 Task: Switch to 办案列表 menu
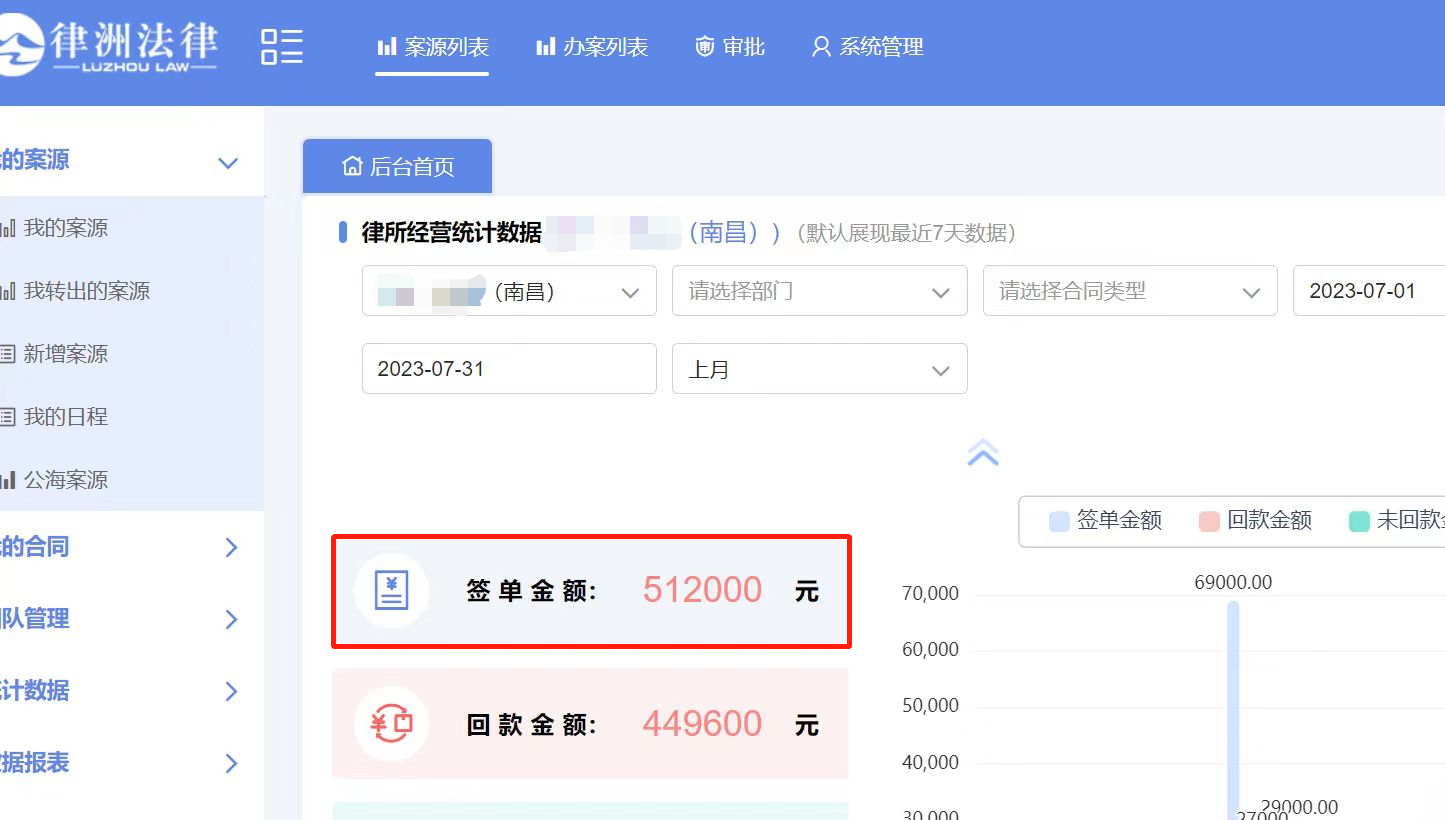tap(592, 47)
